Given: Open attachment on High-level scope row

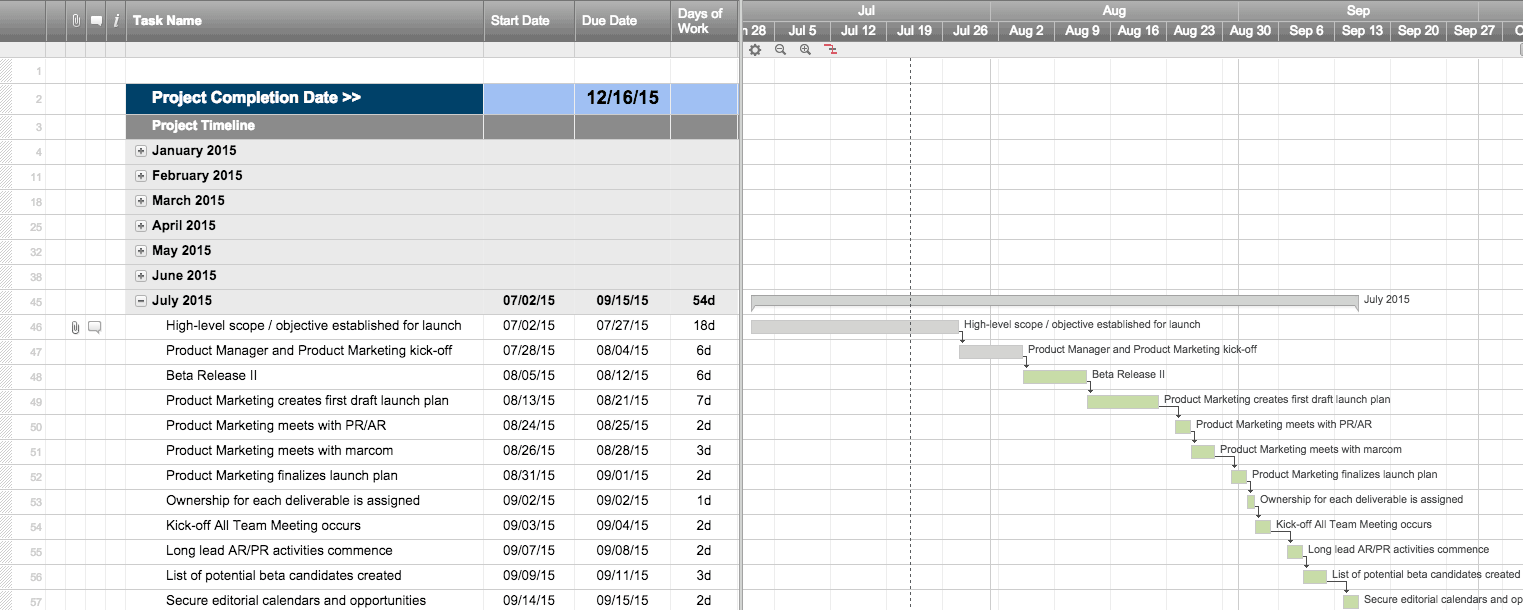Looking at the screenshot, I should pyautogui.click(x=75, y=327).
